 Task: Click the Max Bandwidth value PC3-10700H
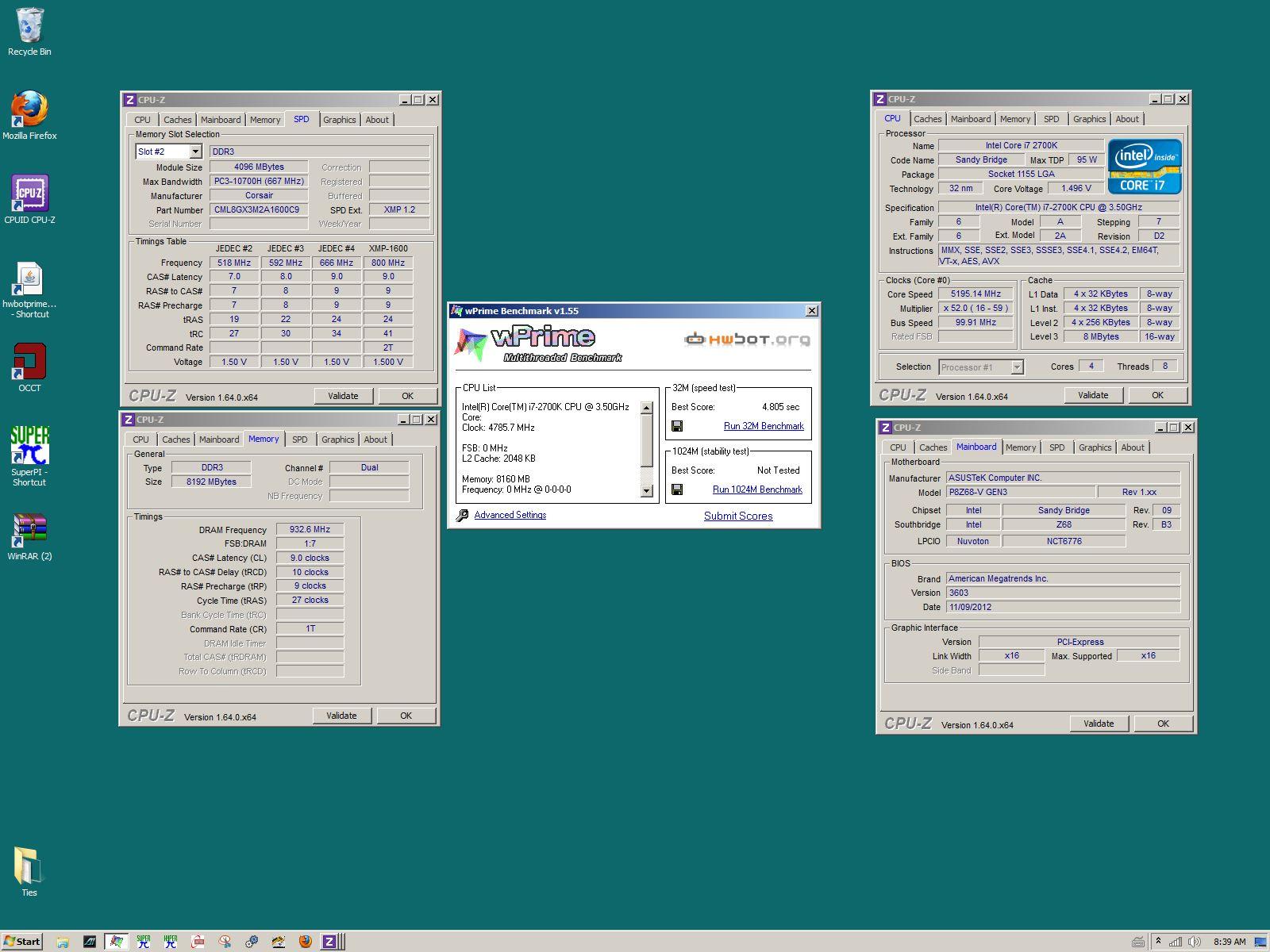259,181
